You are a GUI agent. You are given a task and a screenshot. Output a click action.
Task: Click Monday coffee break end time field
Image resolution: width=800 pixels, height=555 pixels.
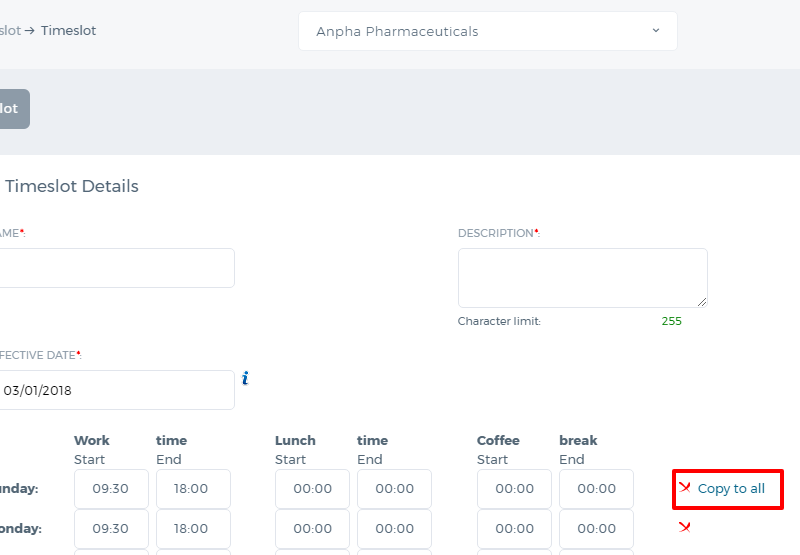[x=596, y=528]
